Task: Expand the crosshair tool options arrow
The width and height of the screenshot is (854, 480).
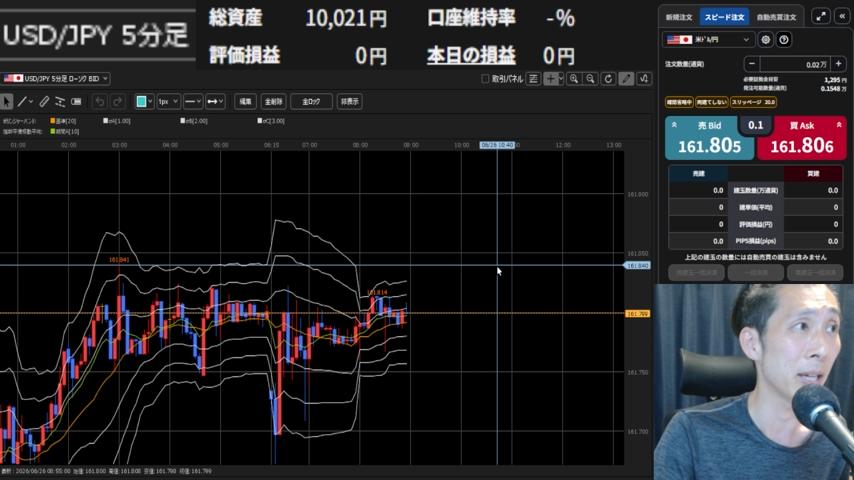Action: (560, 79)
